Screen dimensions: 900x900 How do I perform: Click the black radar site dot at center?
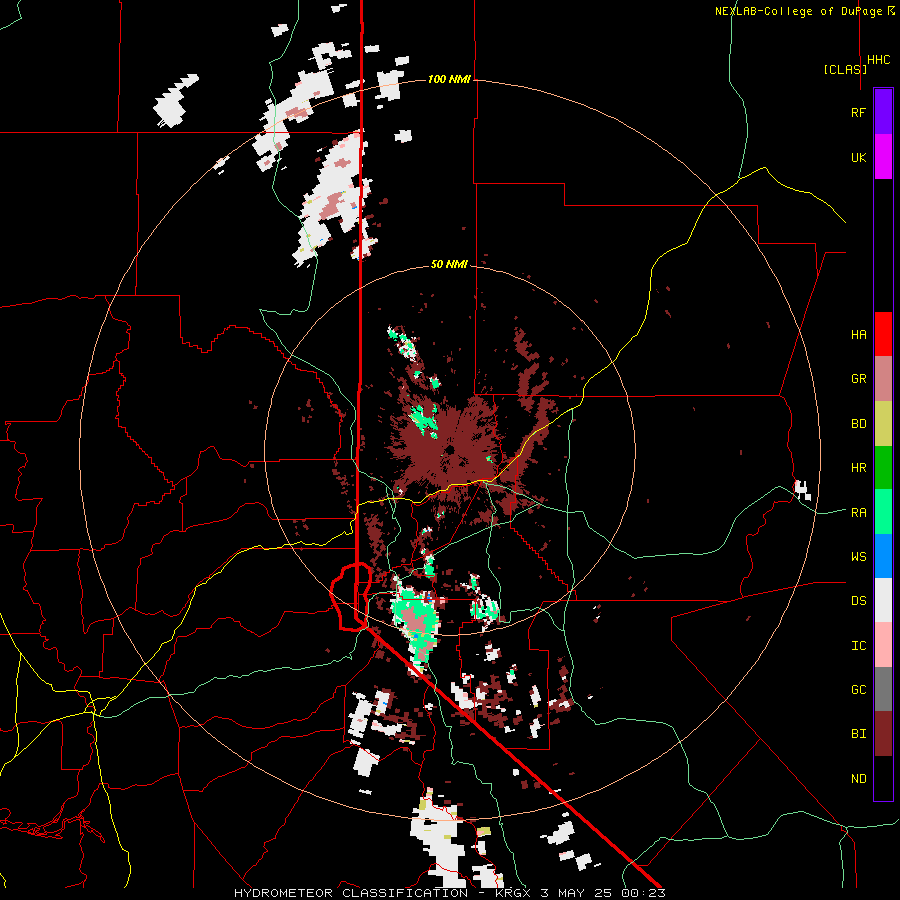point(450,449)
